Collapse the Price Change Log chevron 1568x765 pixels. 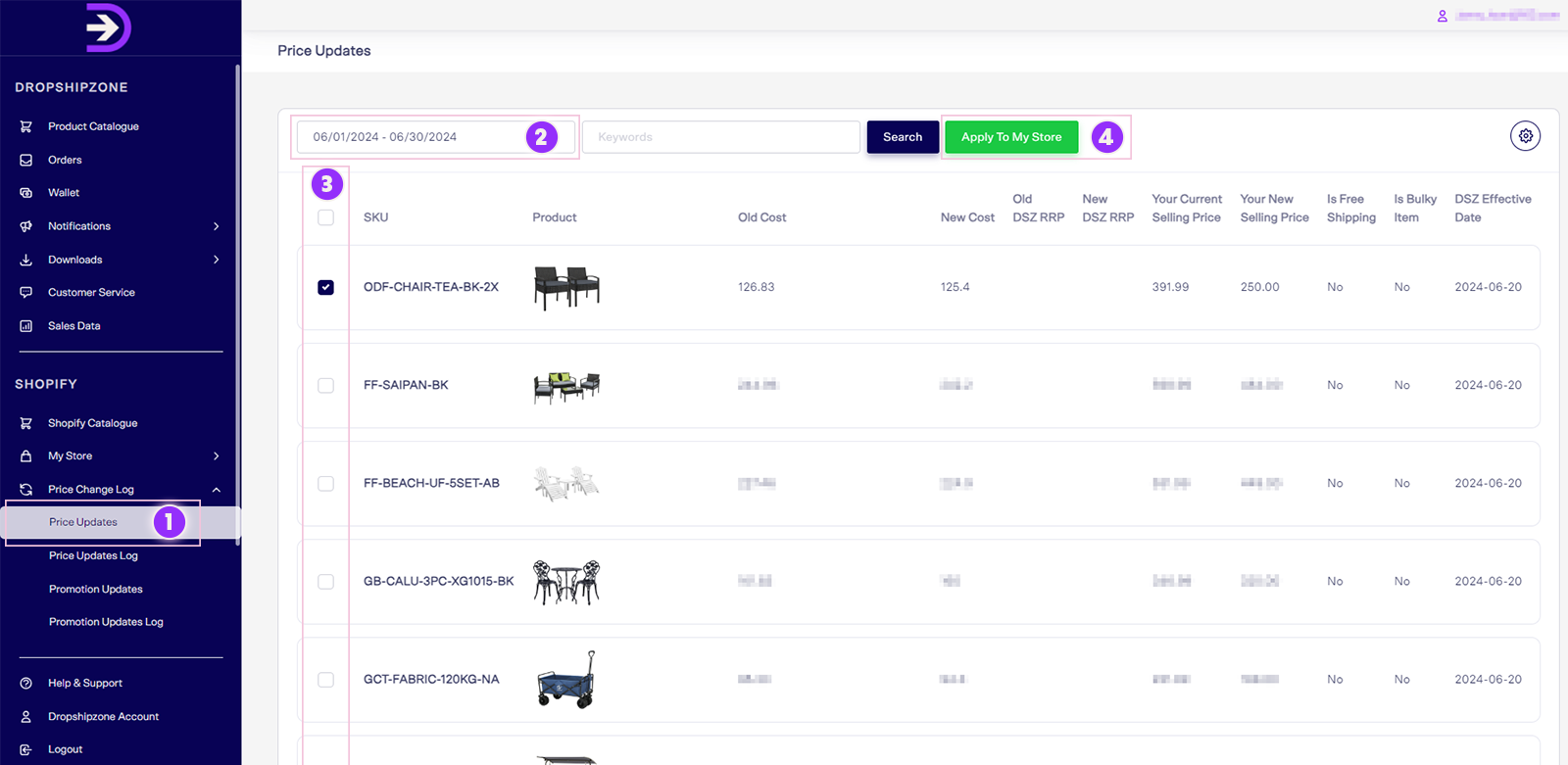point(217,490)
